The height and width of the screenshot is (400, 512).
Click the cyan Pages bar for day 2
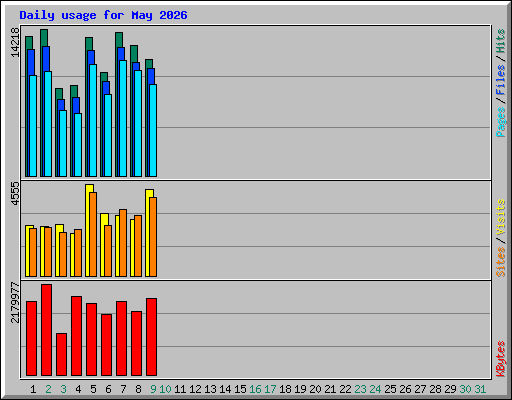[48, 124]
